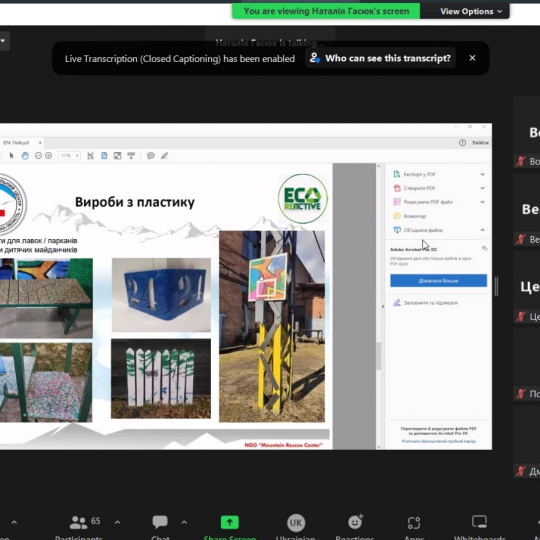Open the Коментар tool in side panel
The image size is (540, 540).
[410, 216]
